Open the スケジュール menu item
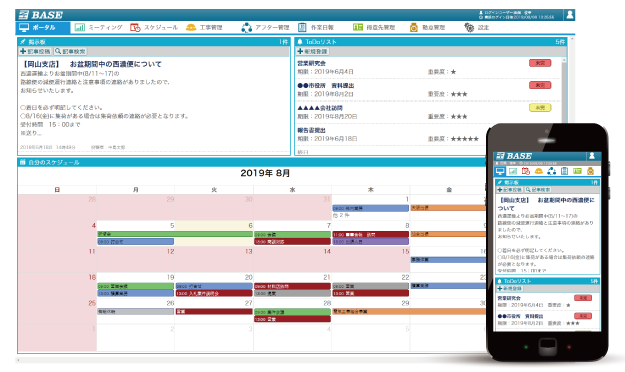 coord(154,28)
